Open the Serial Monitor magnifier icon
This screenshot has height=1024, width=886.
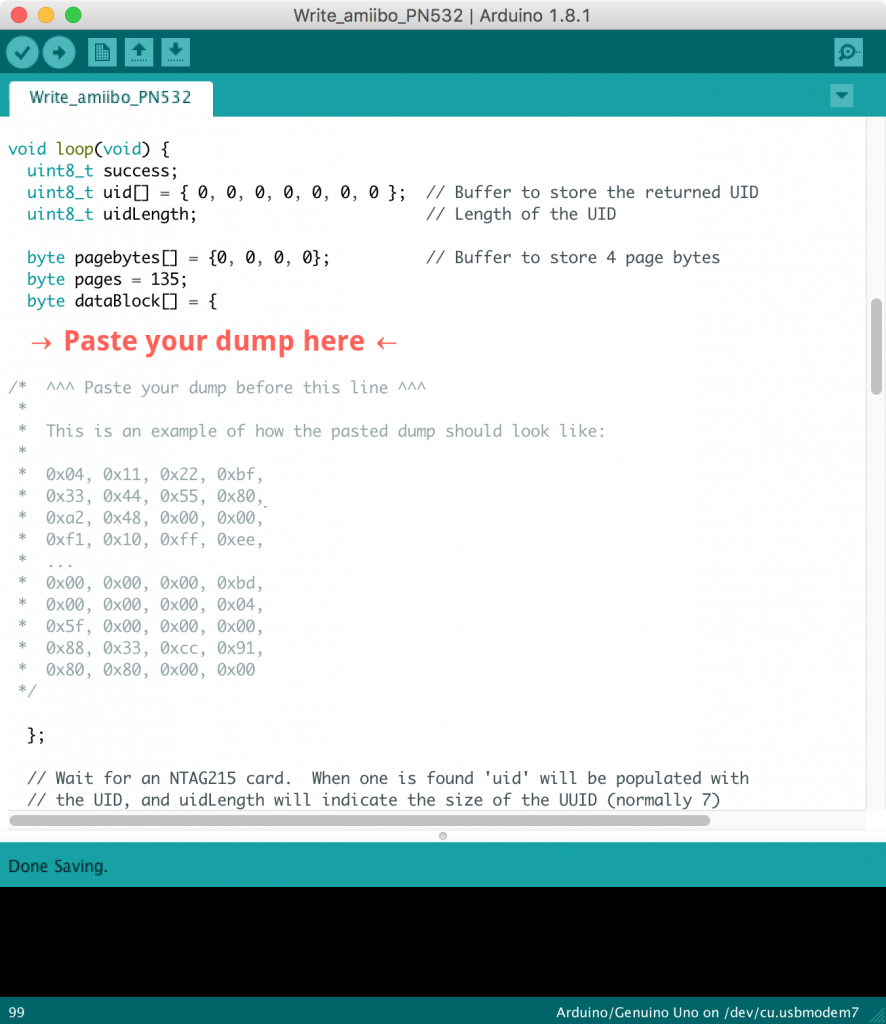click(x=848, y=53)
